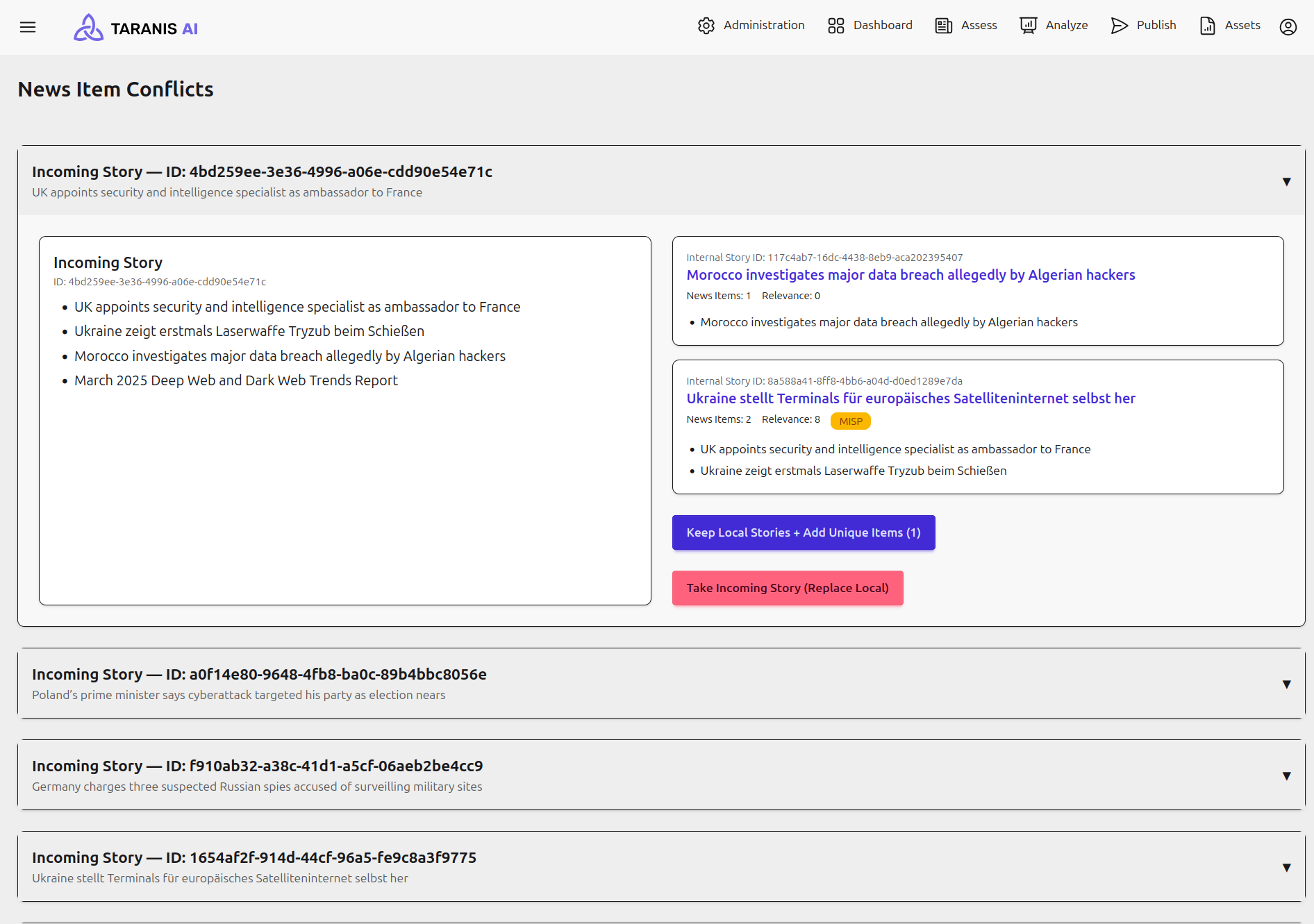
Task: Click Keep Local Stories + Add Unique Items
Action: pyautogui.click(x=803, y=532)
